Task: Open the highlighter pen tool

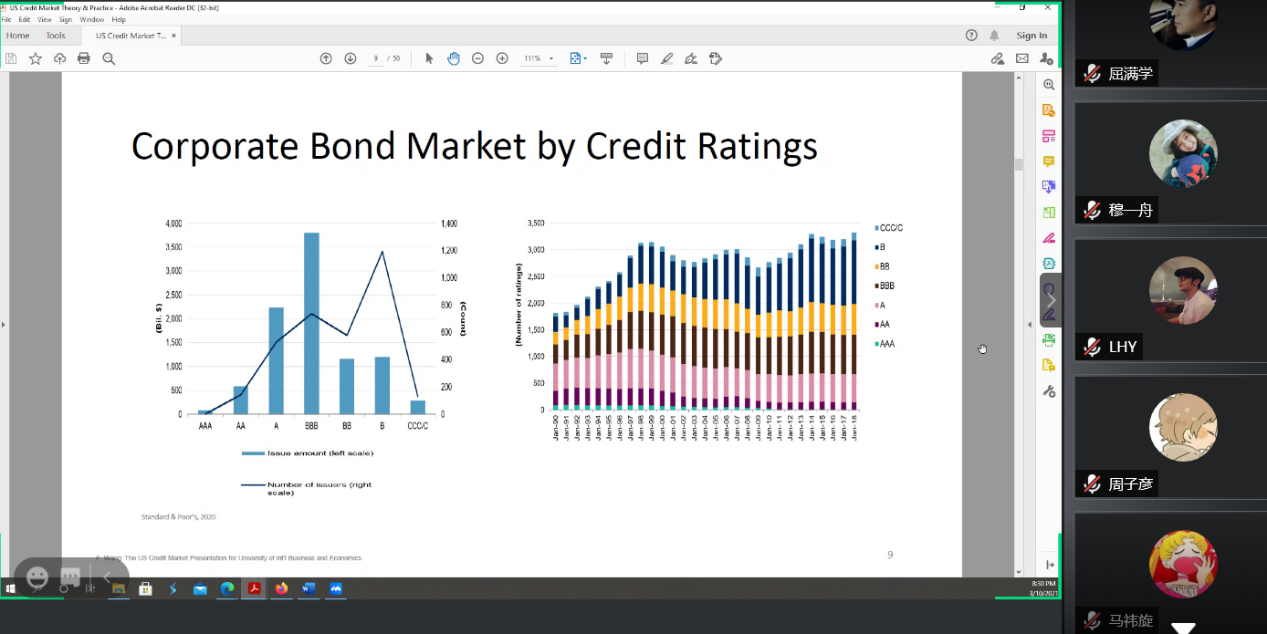Action: pos(667,59)
